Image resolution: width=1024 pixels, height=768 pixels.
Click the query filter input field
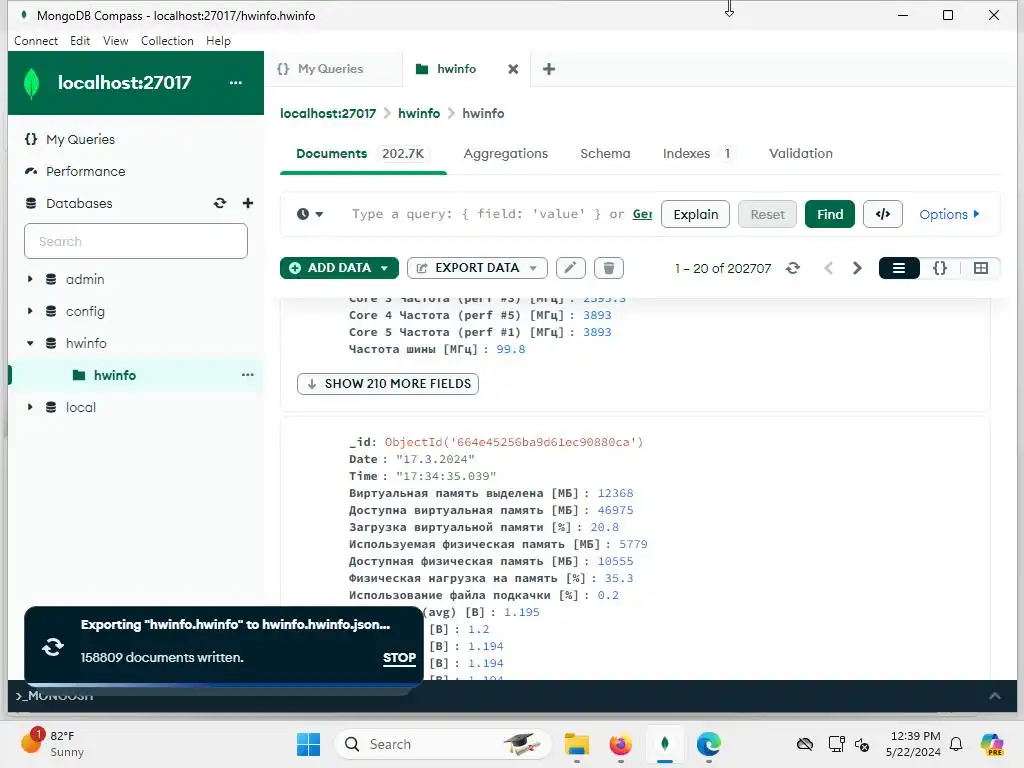(x=502, y=214)
